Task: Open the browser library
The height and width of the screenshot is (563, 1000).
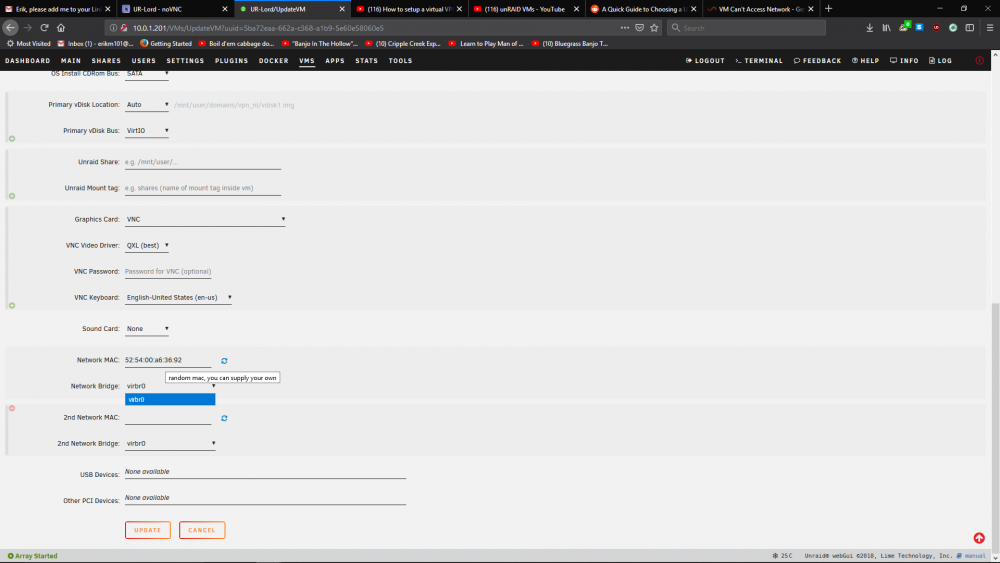Action: coord(886,27)
